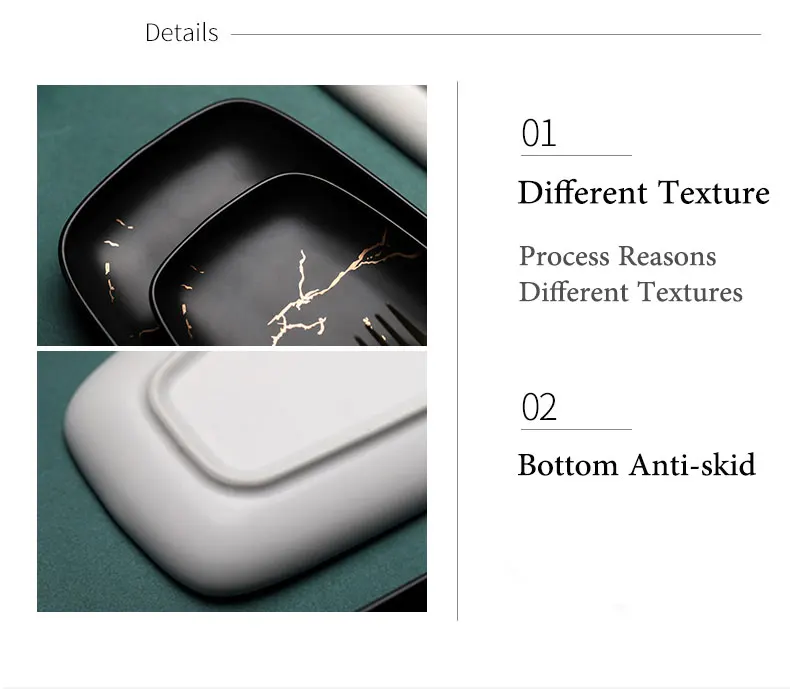Click the underline beneath '02'
The width and height of the screenshot is (790, 689).
point(576,430)
